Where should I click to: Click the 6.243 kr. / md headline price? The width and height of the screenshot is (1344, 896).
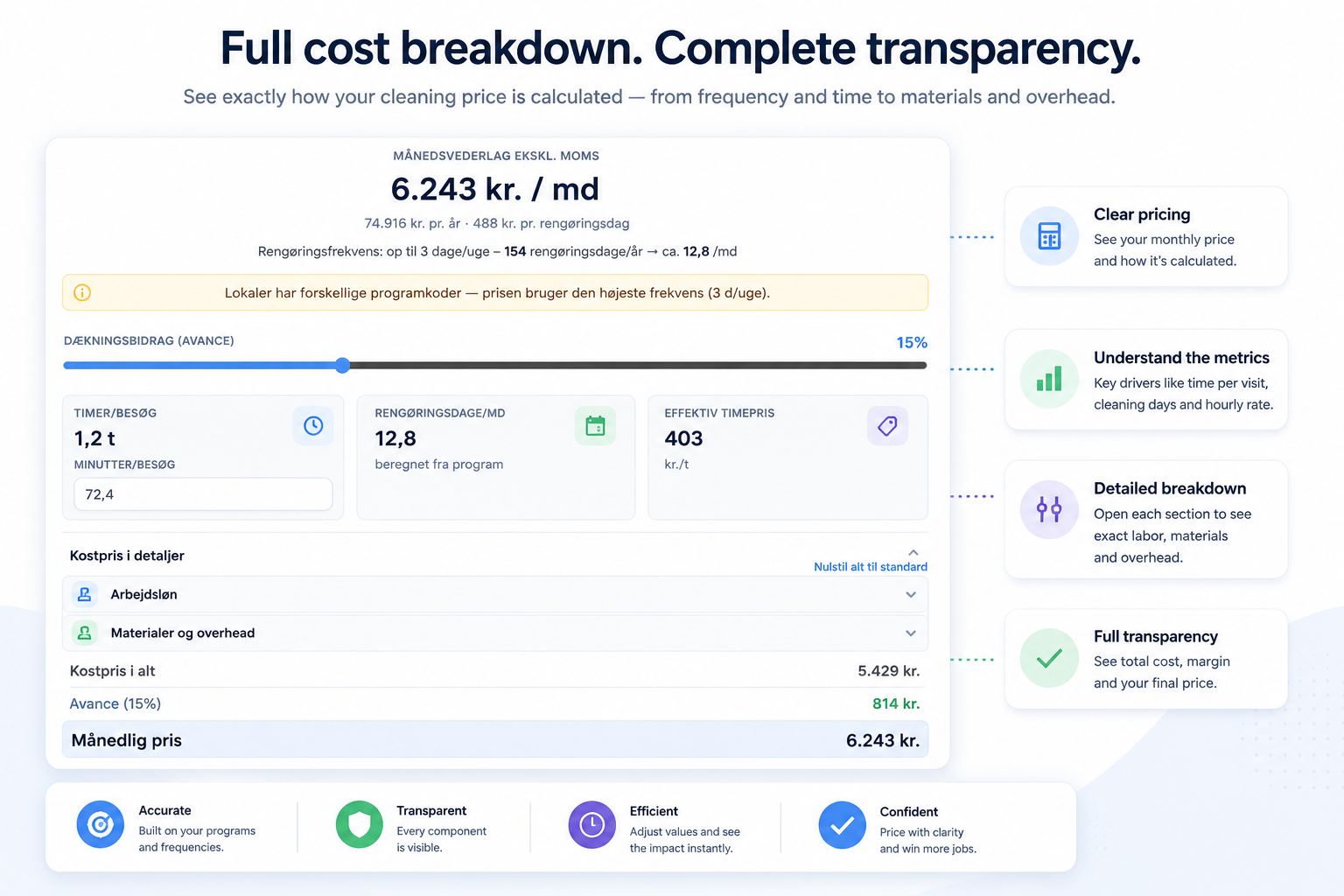[495, 189]
